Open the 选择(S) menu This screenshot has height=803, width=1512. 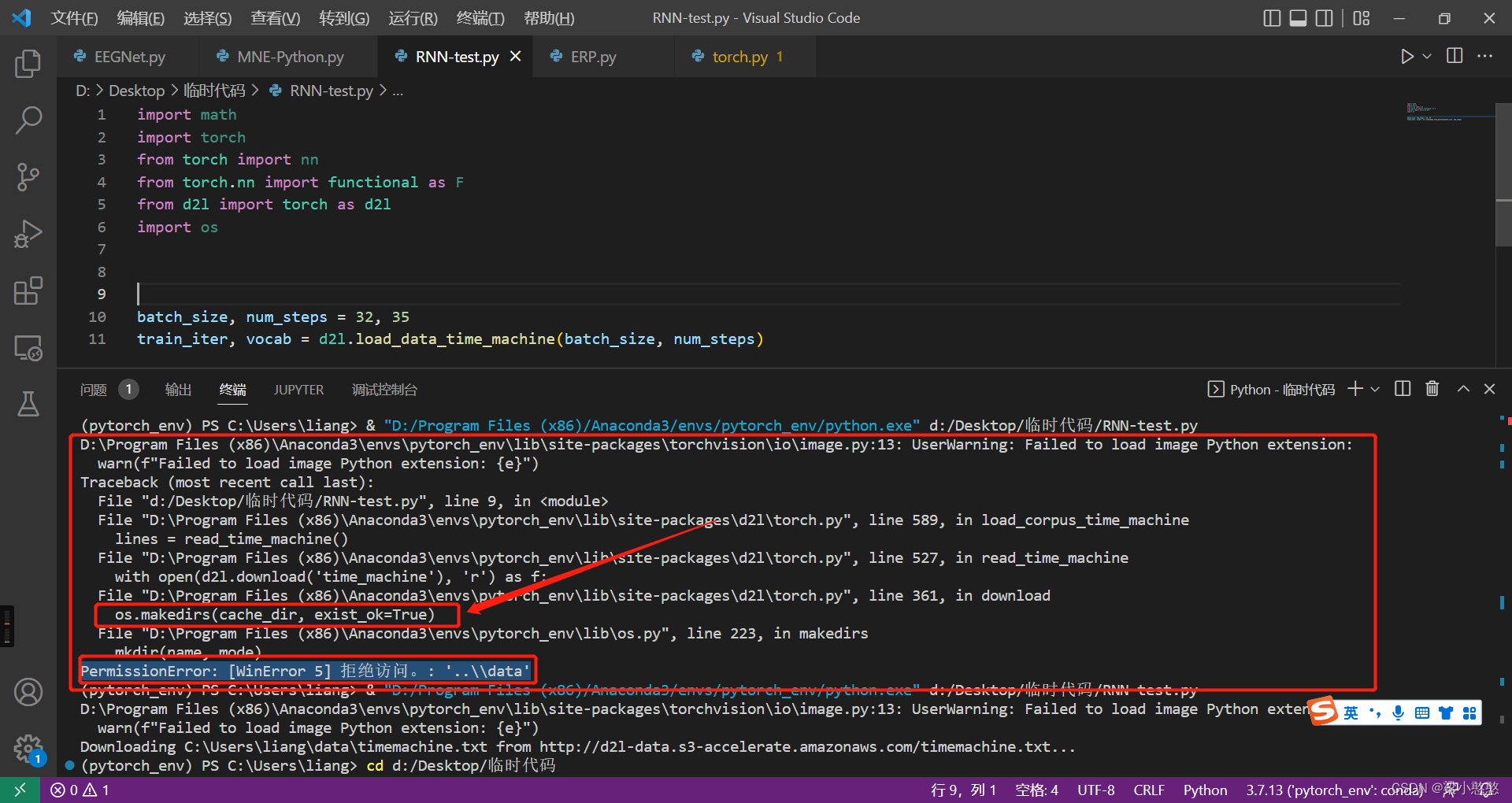tap(208, 18)
